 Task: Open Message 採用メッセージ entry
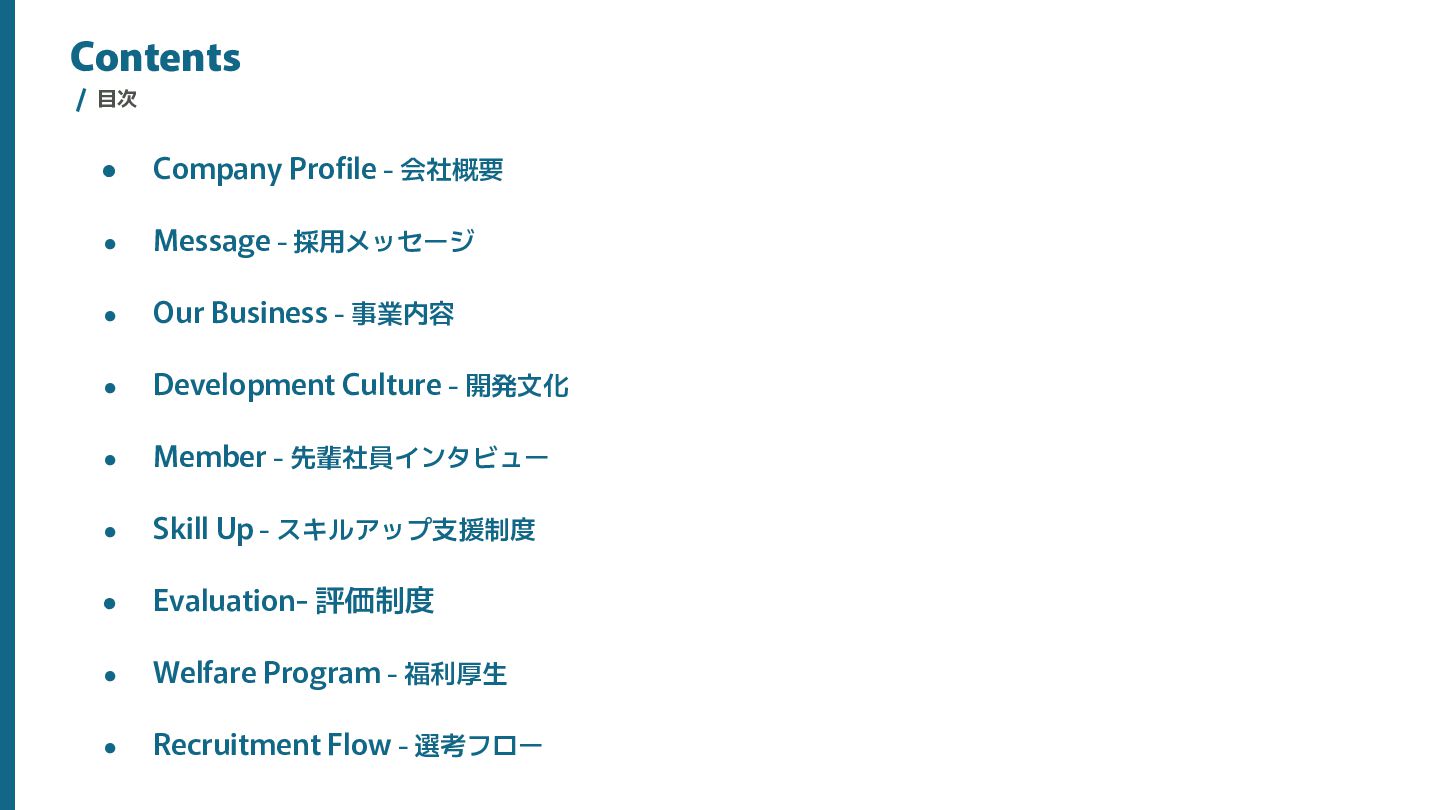[x=314, y=241]
